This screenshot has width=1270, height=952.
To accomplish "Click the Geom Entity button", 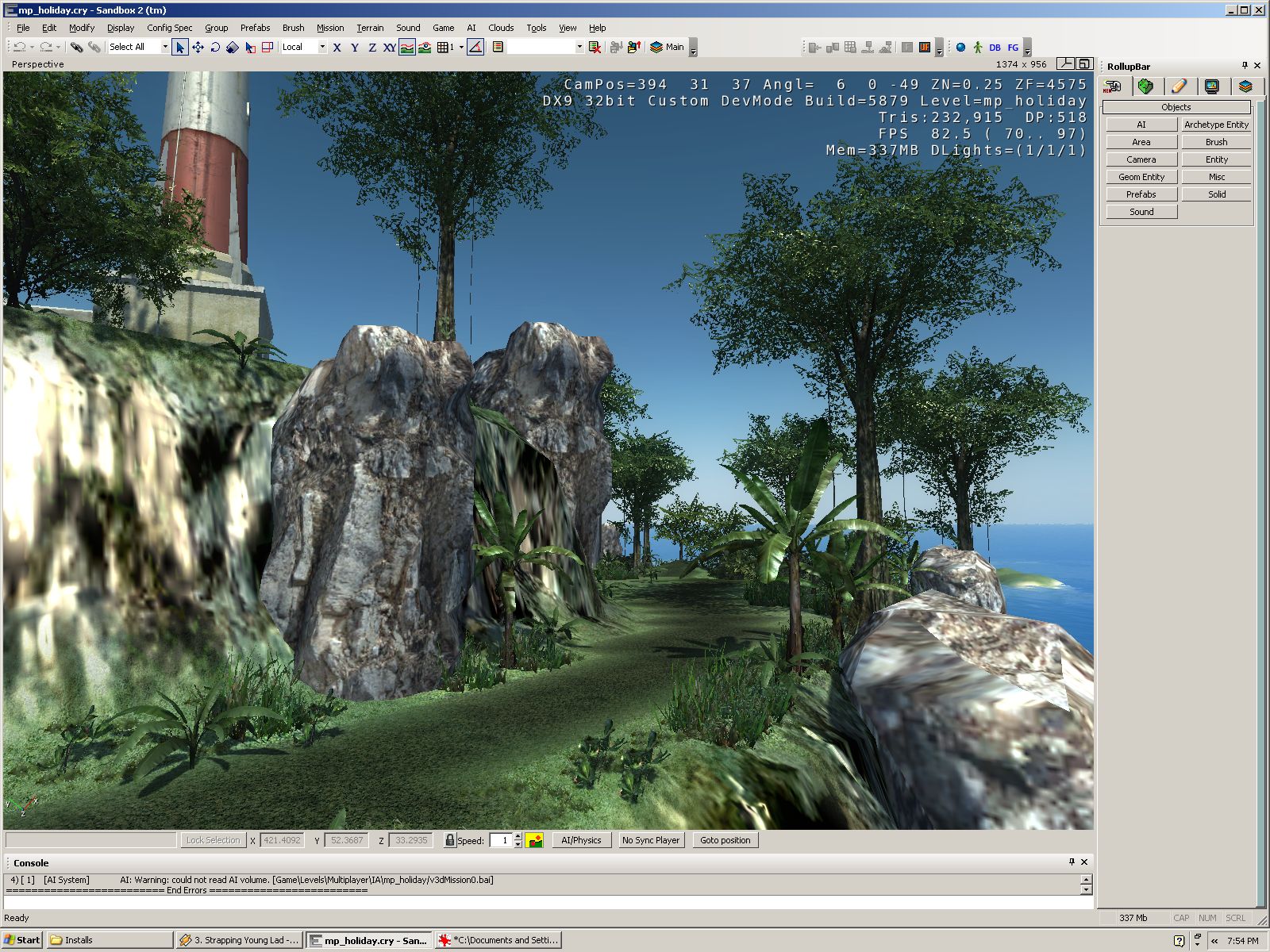I will pos(1141,177).
